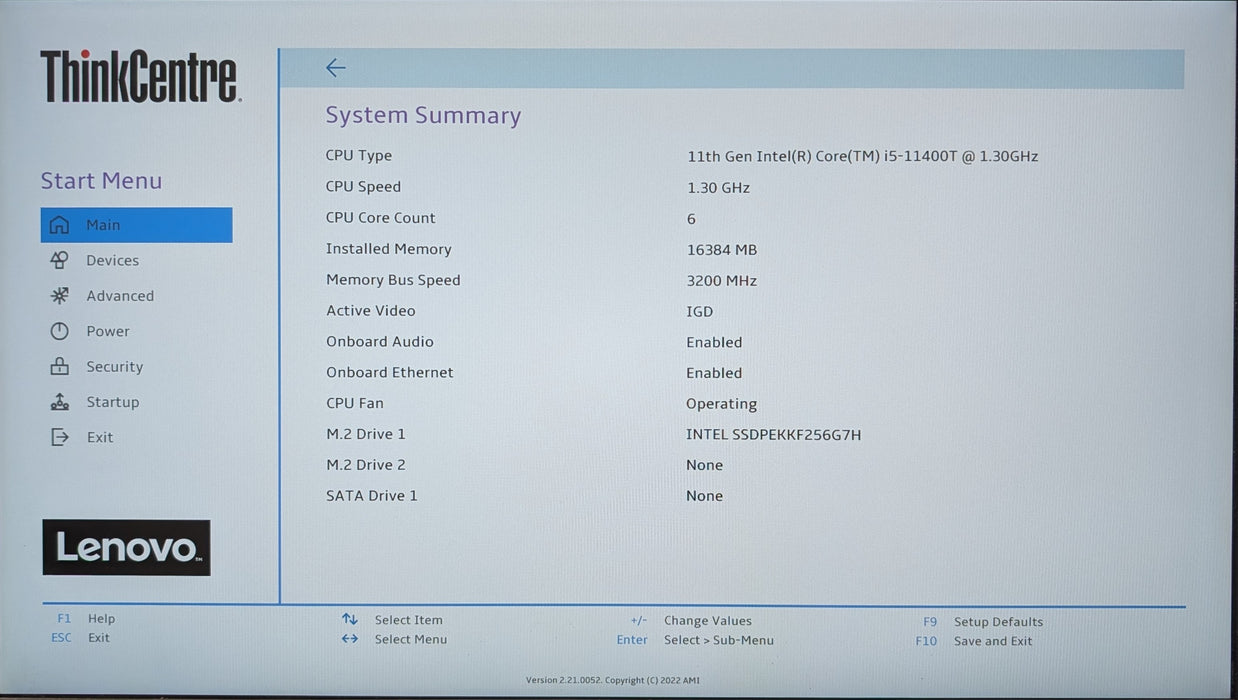Click the Devices shapes icon
The width and height of the screenshot is (1238, 700).
pyautogui.click(x=60, y=260)
